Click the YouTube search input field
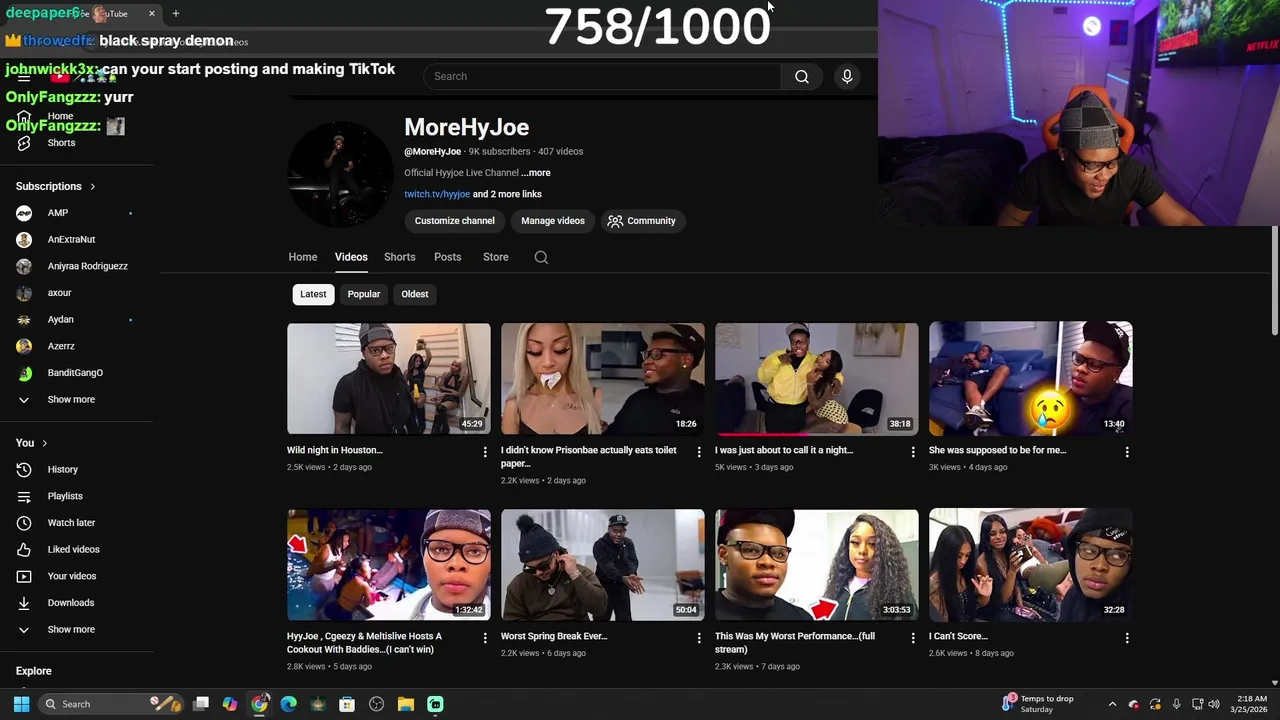 click(602, 76)
